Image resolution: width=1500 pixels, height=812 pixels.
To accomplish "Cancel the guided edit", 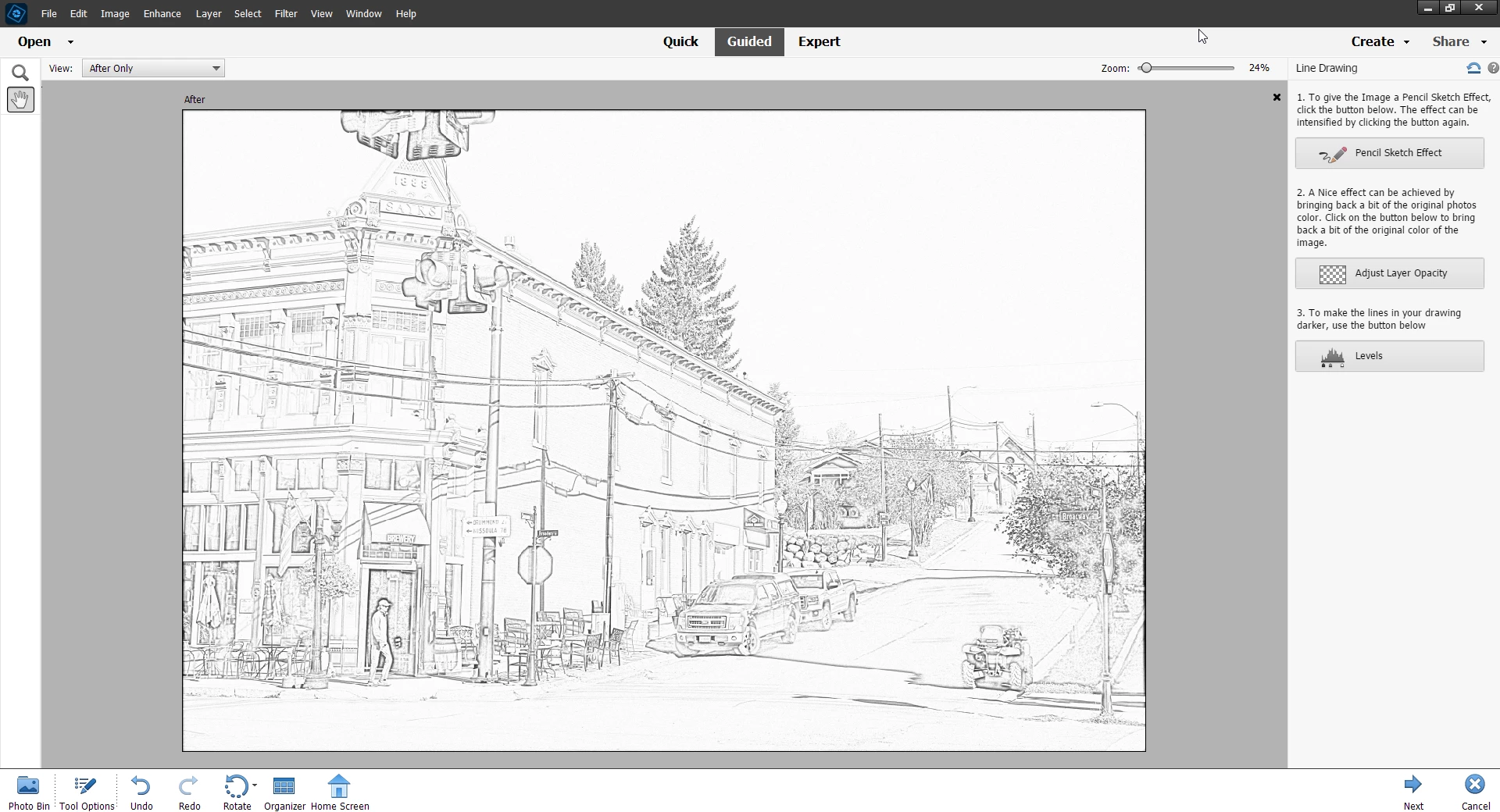I will 1475,792.
